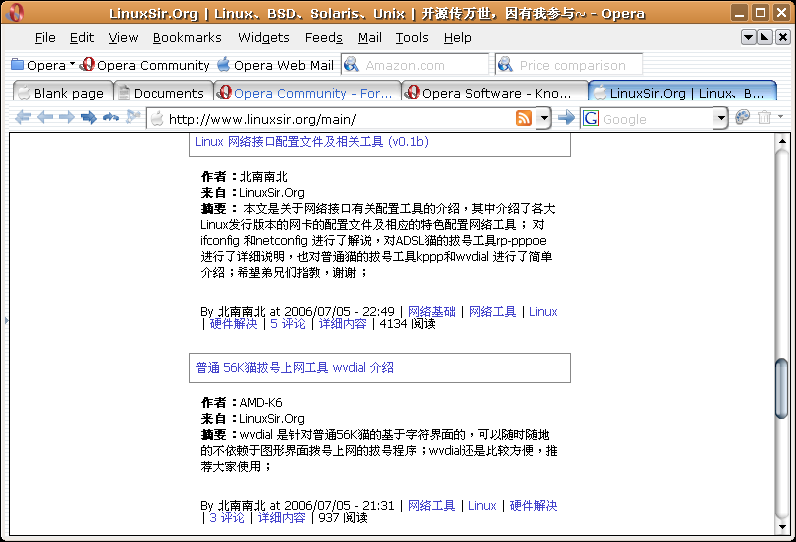The height and width of the screenshot is (542, 796).
Task: Click the scrollbar down arrow
Action: [782, 527]
